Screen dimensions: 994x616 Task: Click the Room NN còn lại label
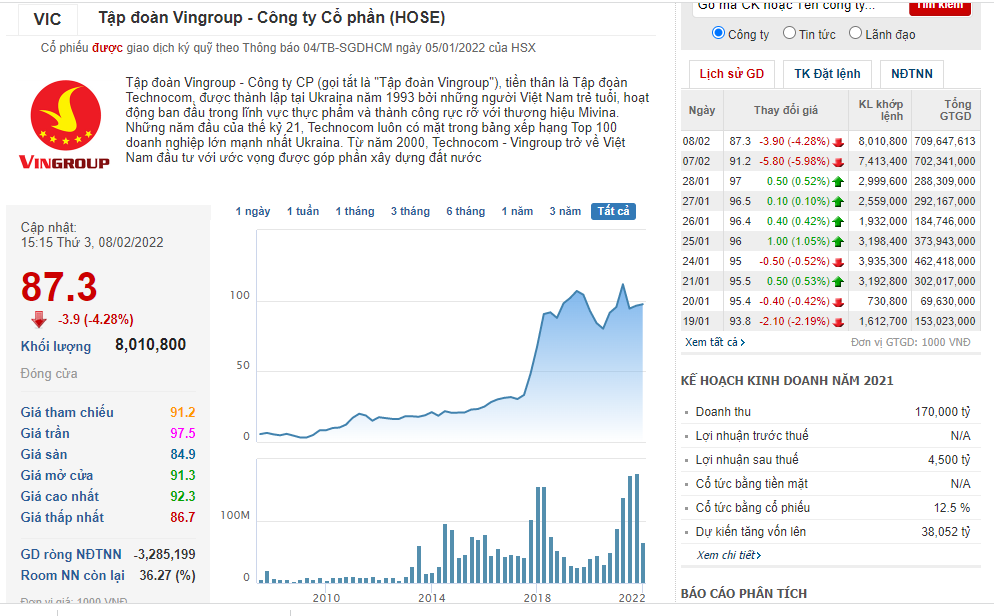click(x=72, y=575)
